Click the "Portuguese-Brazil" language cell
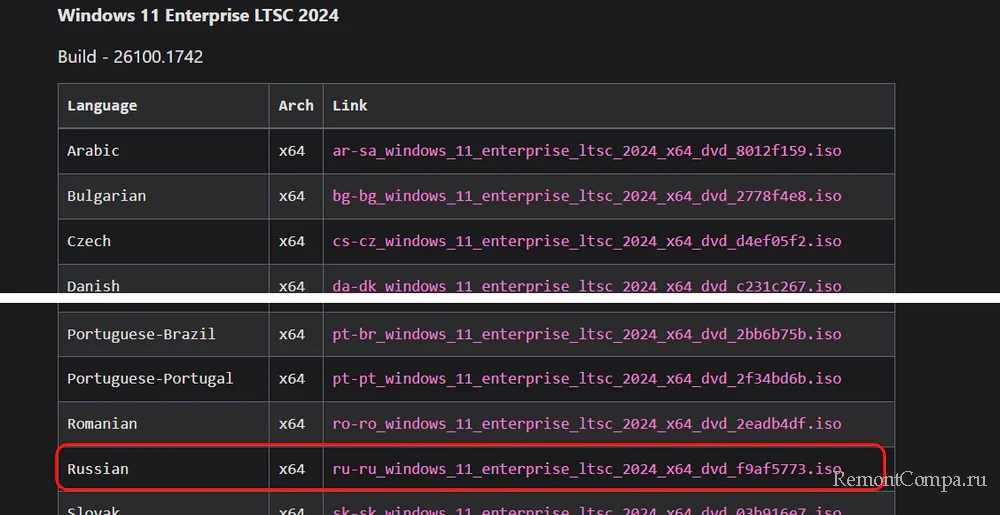The image size is (1000, 515). pos(141,334)
